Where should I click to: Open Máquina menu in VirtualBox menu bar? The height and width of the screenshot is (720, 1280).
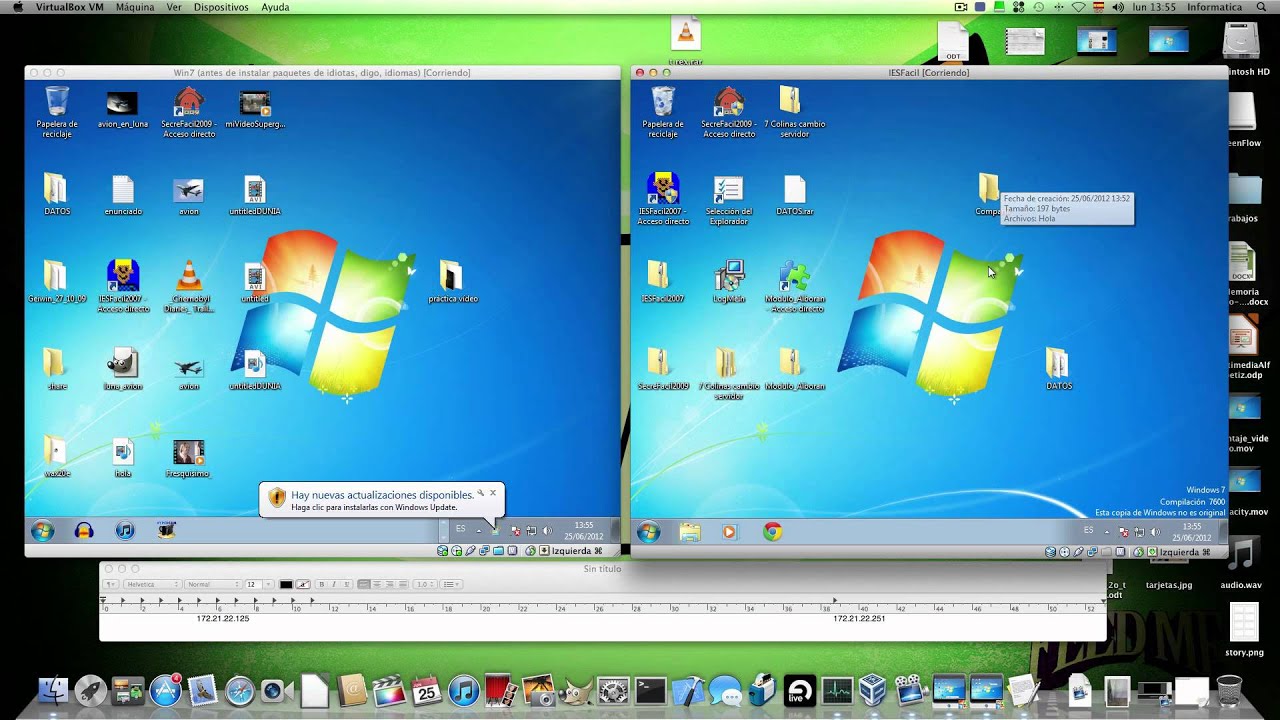click(x=135, y=7)
